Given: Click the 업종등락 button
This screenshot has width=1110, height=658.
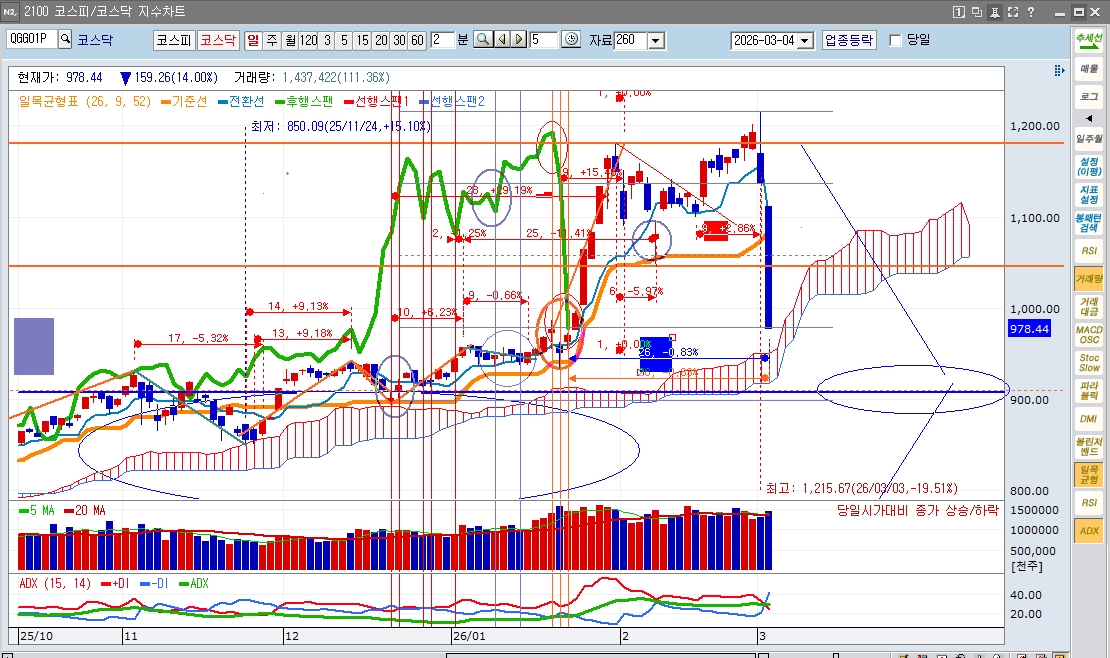Looking at the screenshot, I should tap(849, 40).
